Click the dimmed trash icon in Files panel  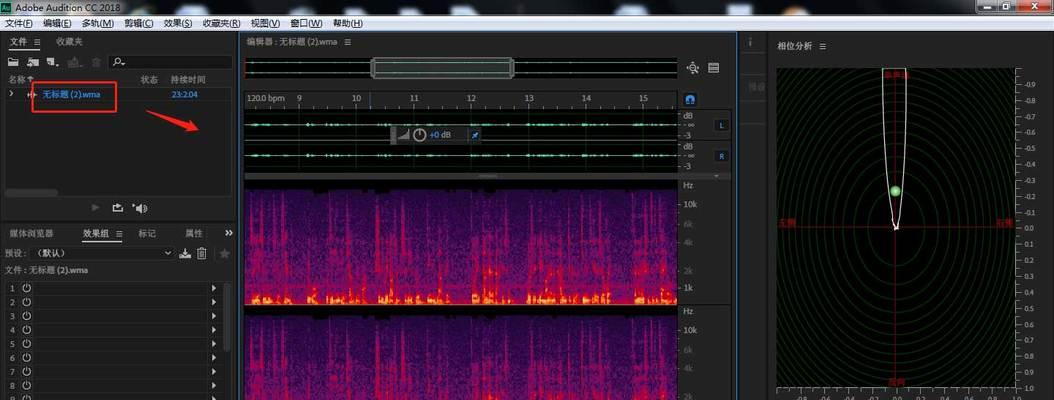(x=96, y=62)
